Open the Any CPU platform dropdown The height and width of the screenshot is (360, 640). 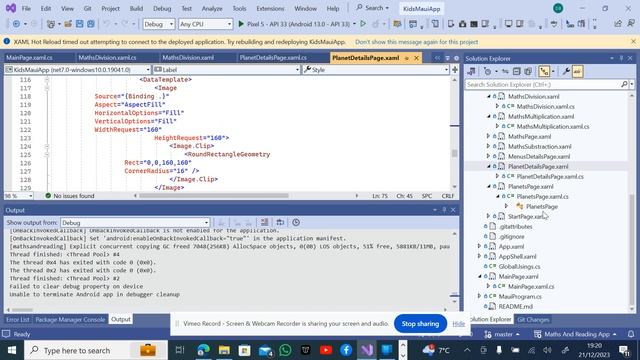click(205, 24)
